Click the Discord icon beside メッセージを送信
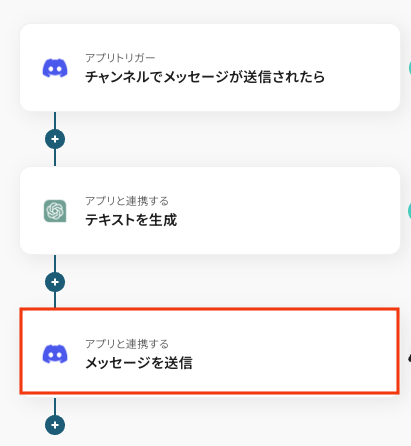The height and width of the screenshot is (446, 411). (55, 354)
